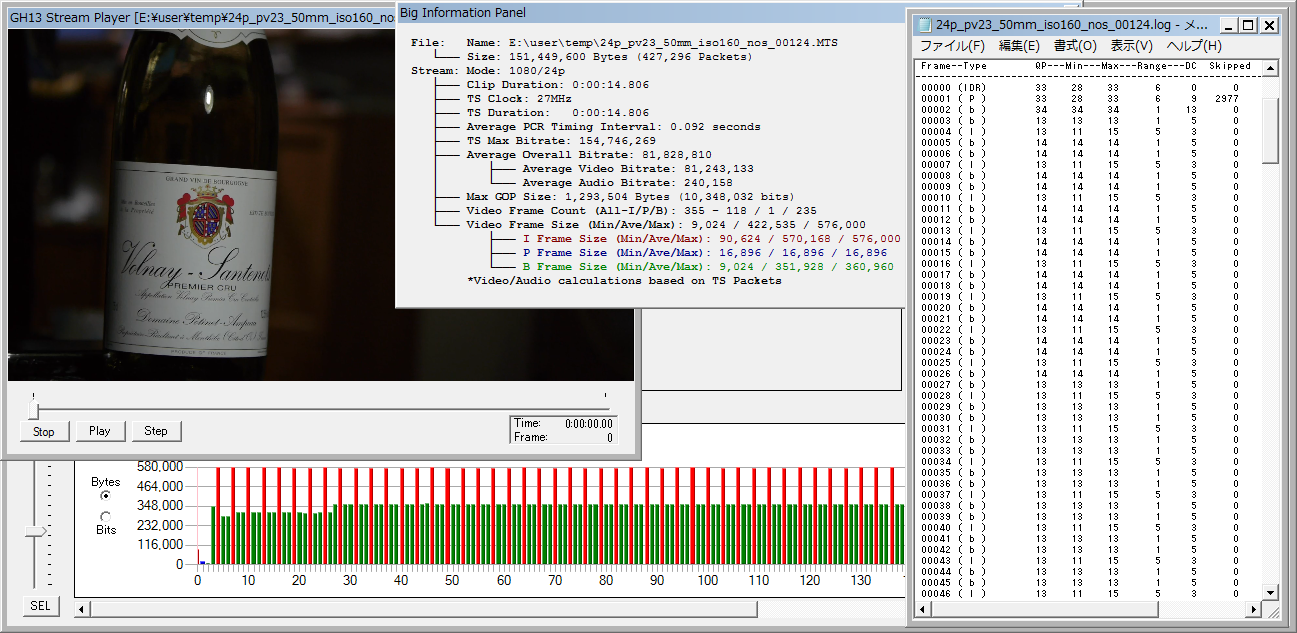Click the SEL button below the vertical slider

pyautogui.click(x=40, y=606)
